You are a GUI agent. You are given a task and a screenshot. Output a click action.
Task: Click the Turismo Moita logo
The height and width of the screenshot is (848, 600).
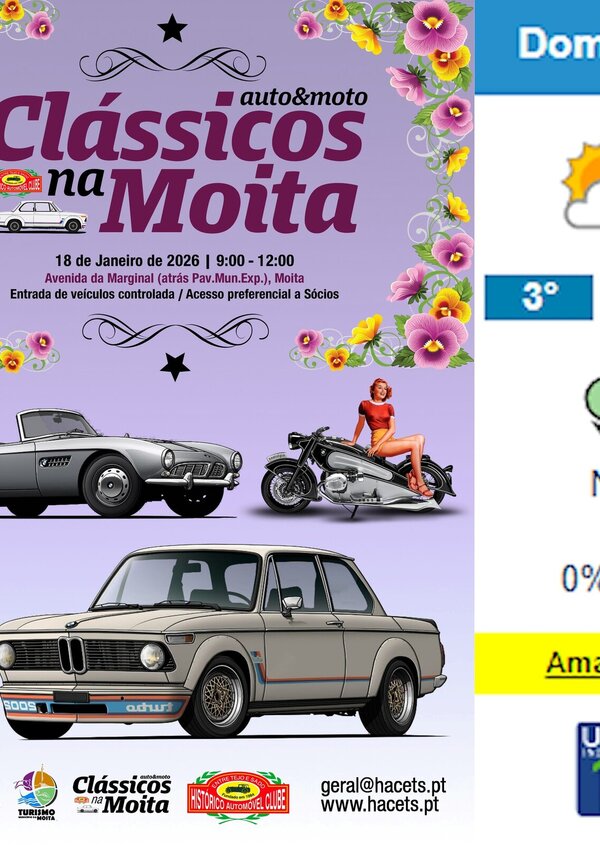[x=37, y=793]
